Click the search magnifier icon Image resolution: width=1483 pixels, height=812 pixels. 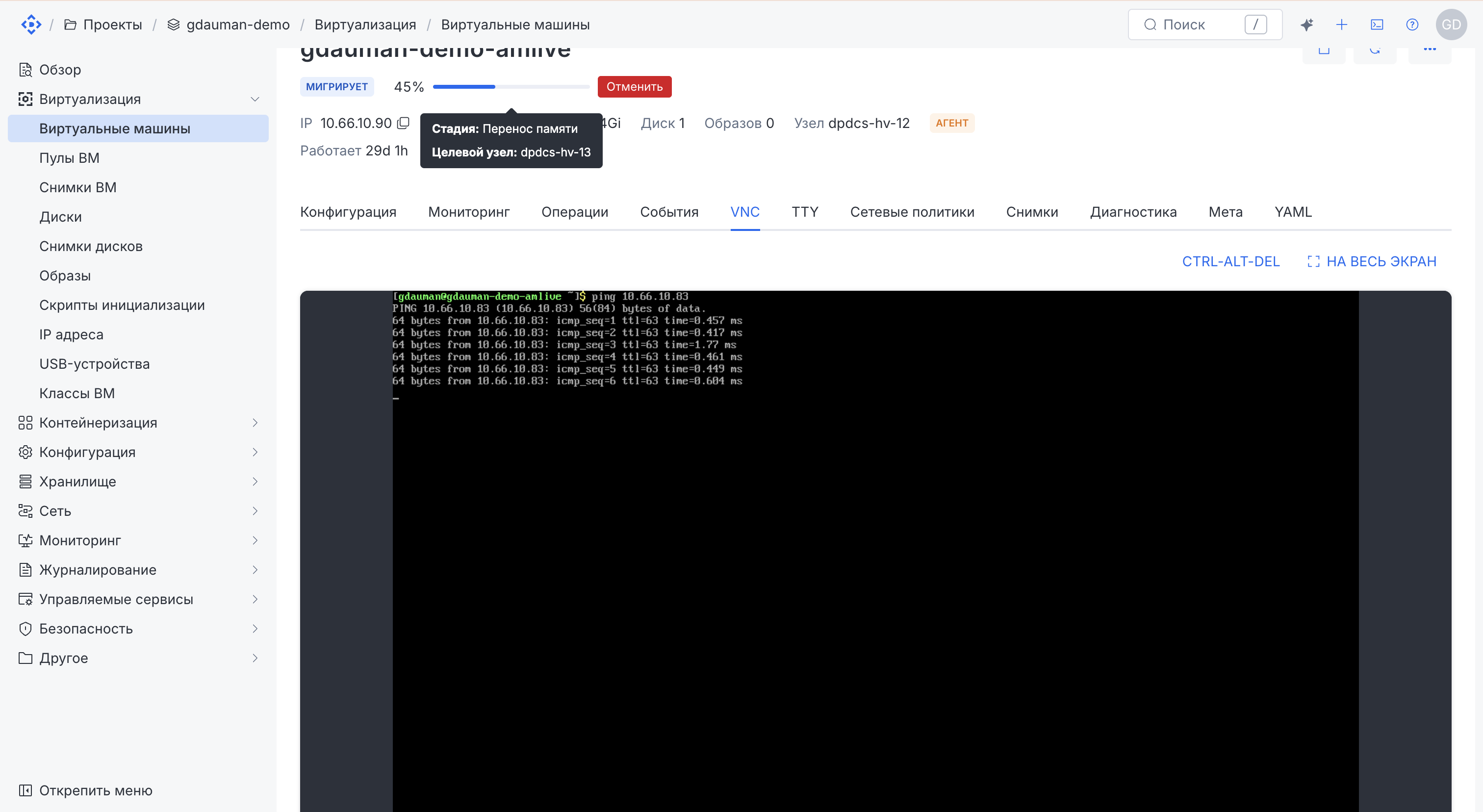point(1150,25)
